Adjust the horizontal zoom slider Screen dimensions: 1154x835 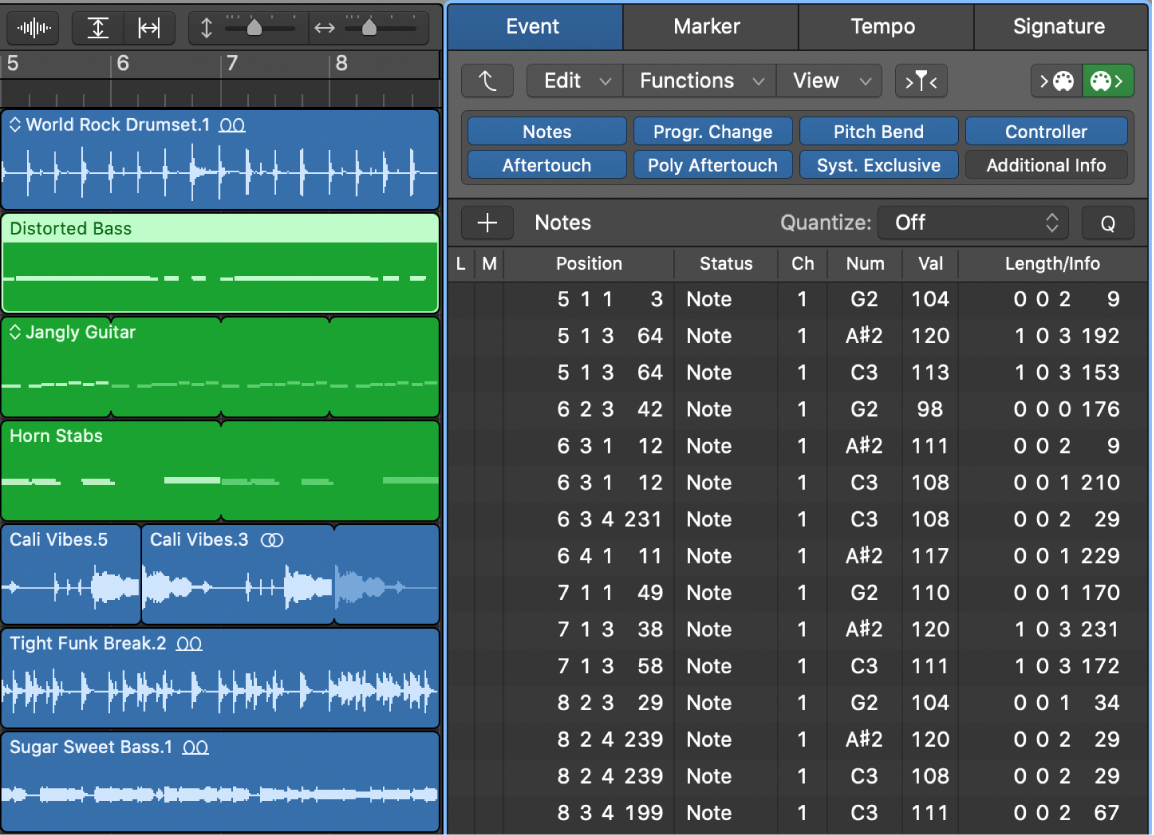click(368, 27)
